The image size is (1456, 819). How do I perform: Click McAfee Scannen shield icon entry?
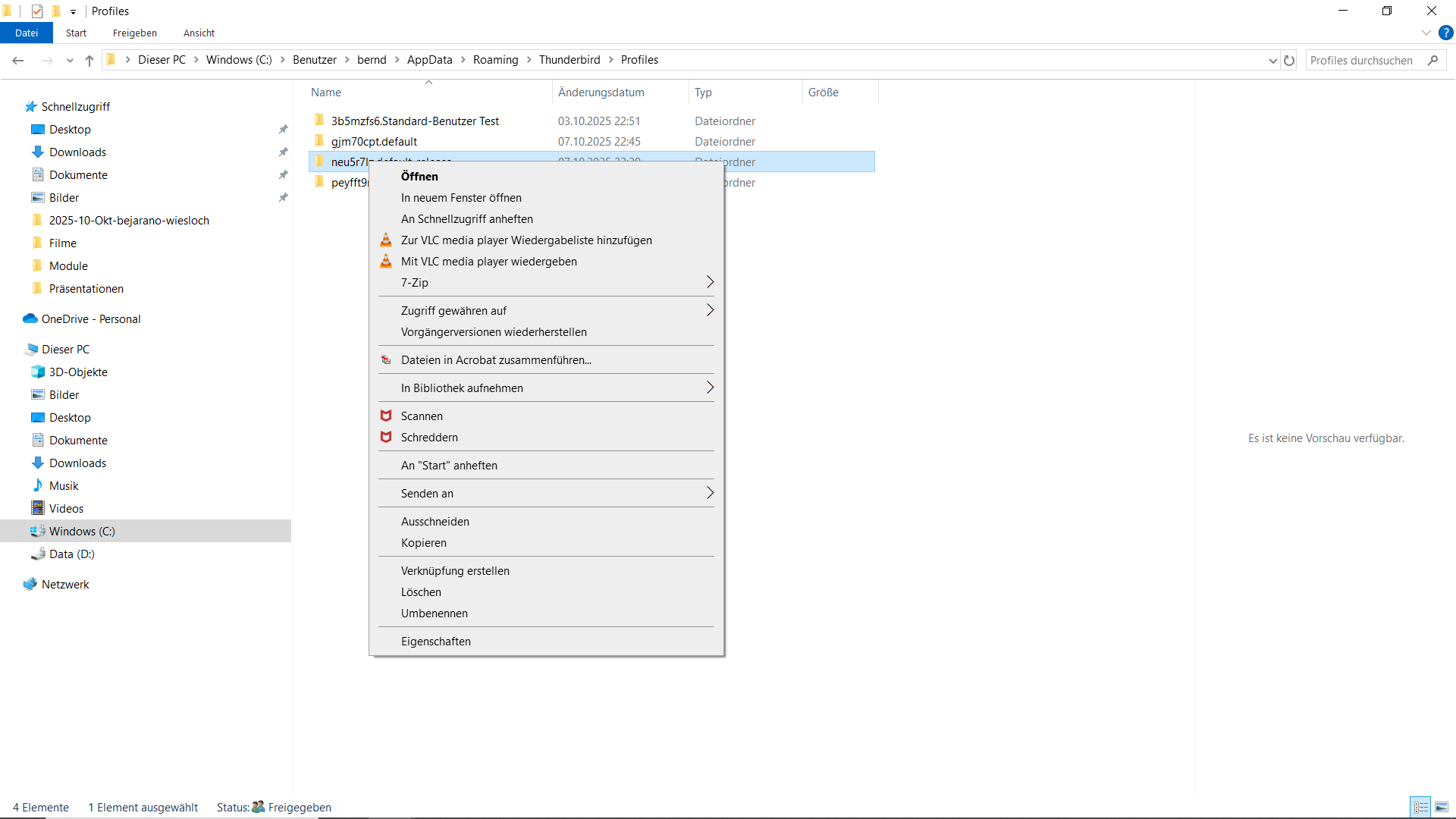coord(422,416)
